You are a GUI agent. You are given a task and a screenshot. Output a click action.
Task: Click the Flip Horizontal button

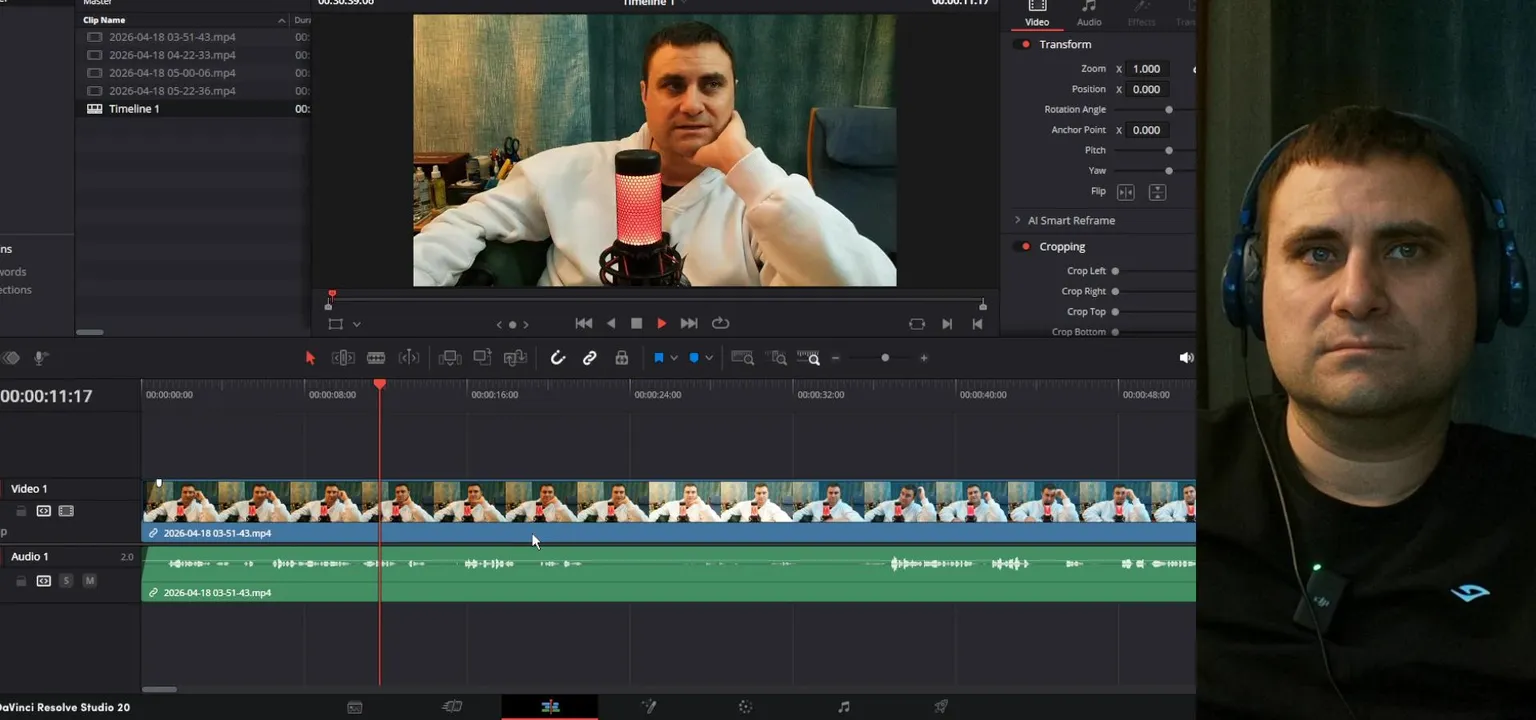pyautogui.click(x=1126, y=192)
